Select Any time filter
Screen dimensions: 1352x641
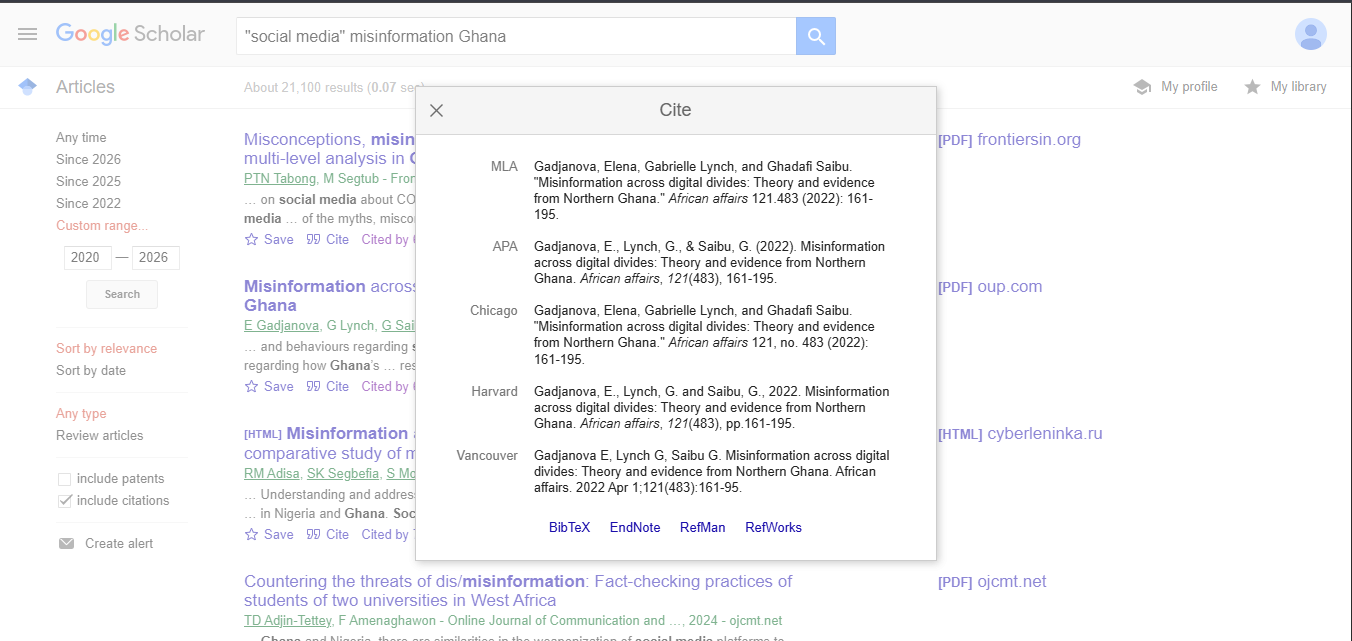(81, 138)
